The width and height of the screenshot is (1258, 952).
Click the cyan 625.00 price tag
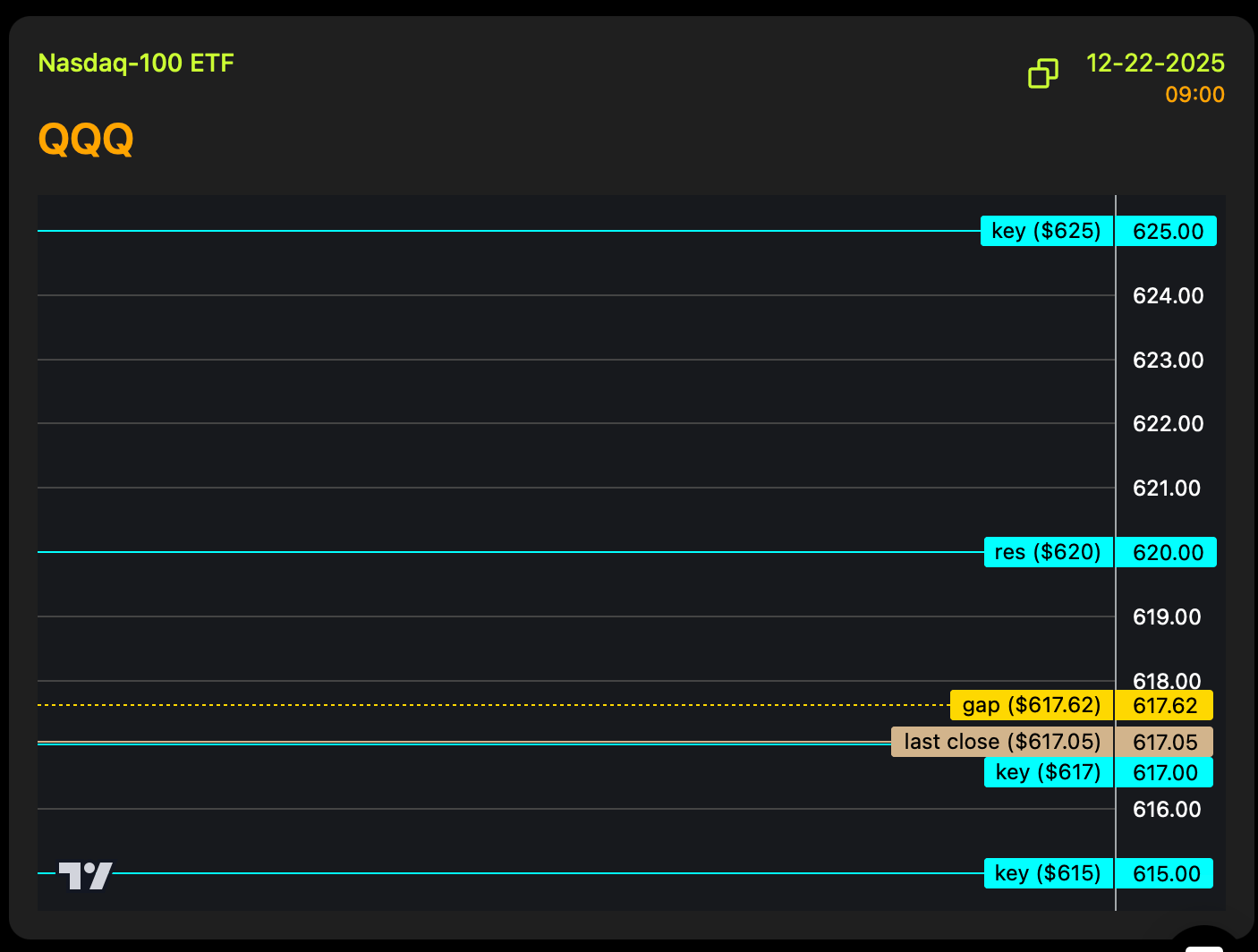pos(1167,232)
